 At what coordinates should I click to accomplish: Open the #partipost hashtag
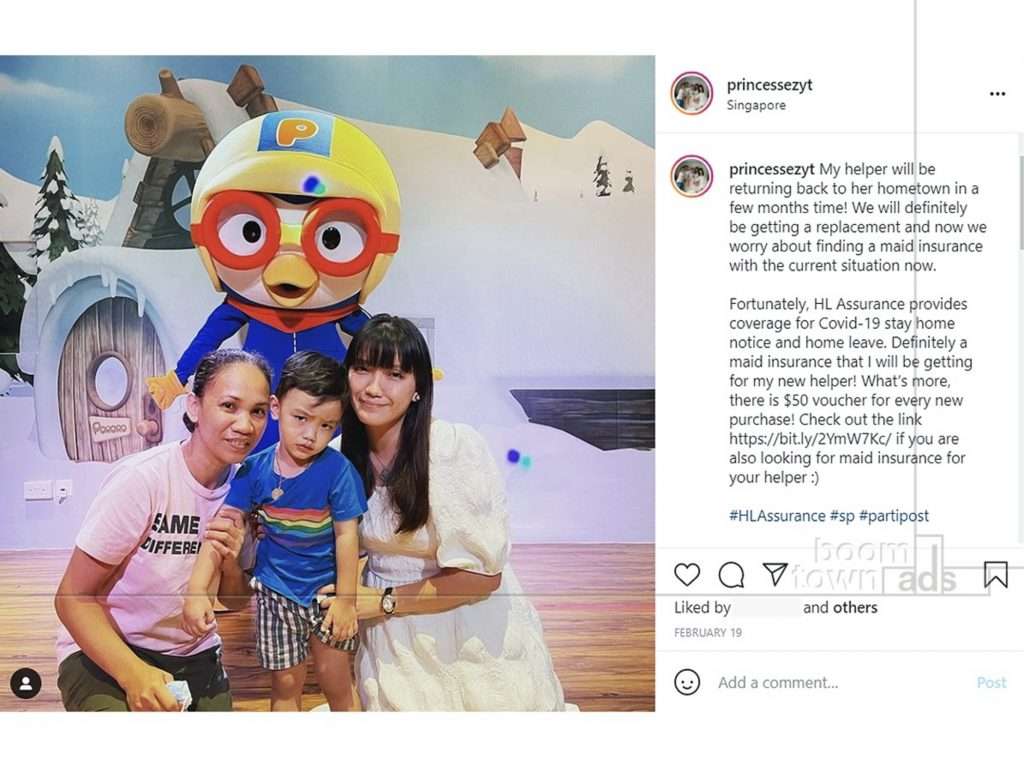tap(893, 516)
